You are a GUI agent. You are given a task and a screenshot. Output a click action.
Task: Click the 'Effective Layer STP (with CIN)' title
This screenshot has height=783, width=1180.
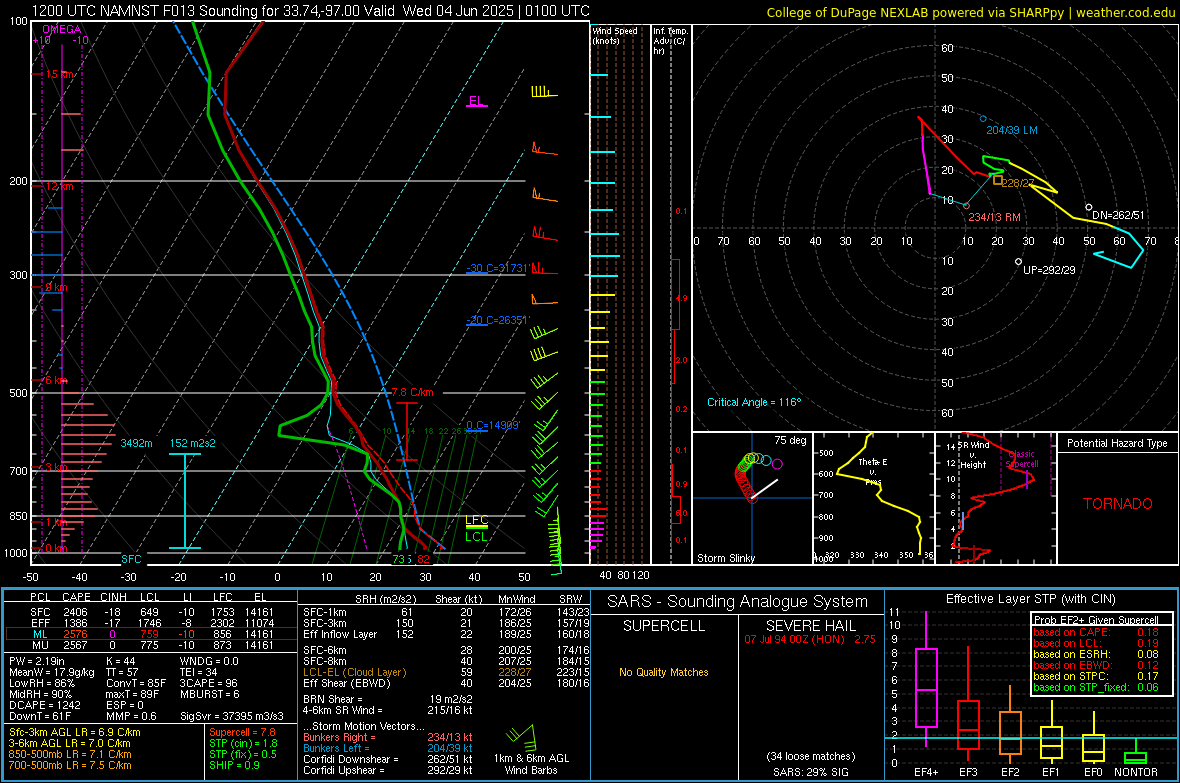pos(1030,599)
